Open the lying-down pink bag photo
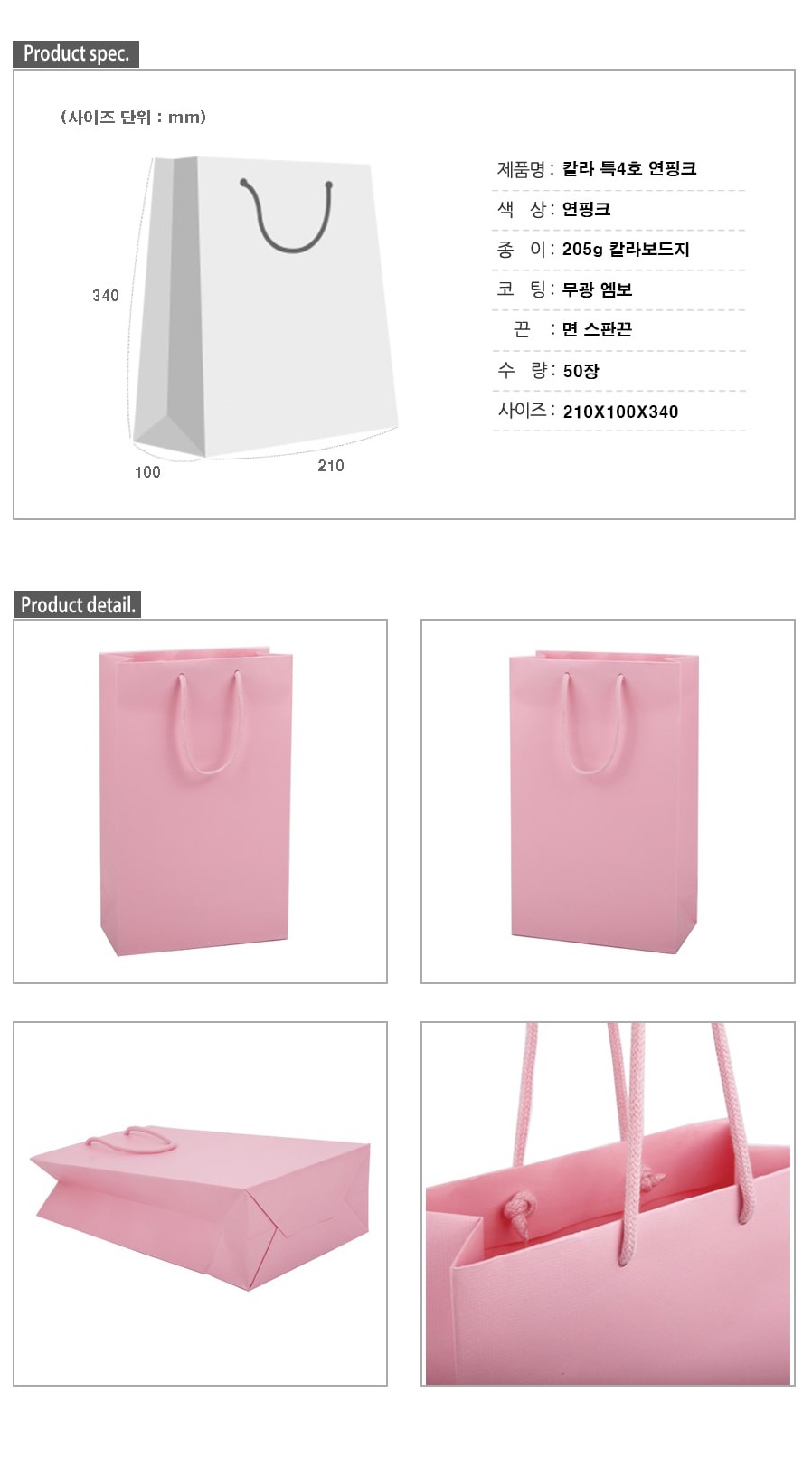The height and width of the screenshot is (1459, 812). (200, 1204)
